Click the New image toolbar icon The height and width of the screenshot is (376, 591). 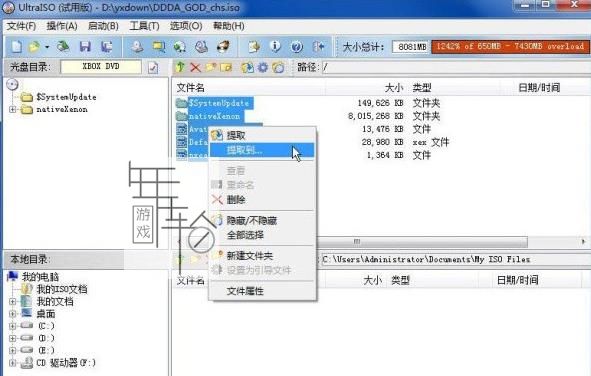click(16, 47)
